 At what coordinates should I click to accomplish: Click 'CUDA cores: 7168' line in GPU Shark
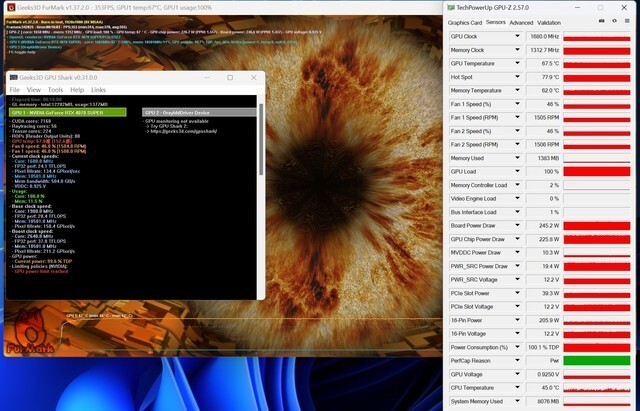click(x=31, y=121)
